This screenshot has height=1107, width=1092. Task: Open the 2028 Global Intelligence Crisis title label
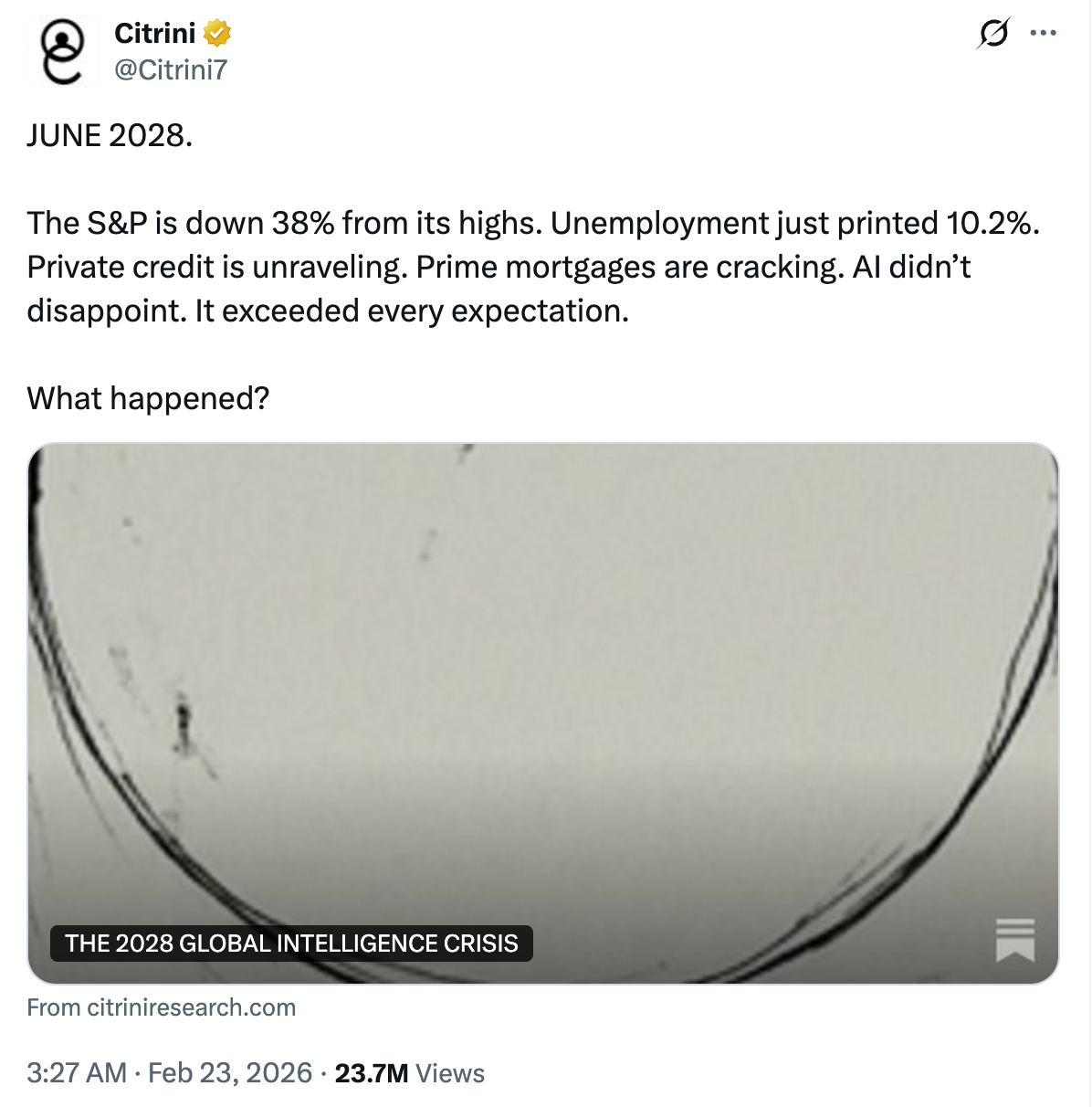(291, 944)
